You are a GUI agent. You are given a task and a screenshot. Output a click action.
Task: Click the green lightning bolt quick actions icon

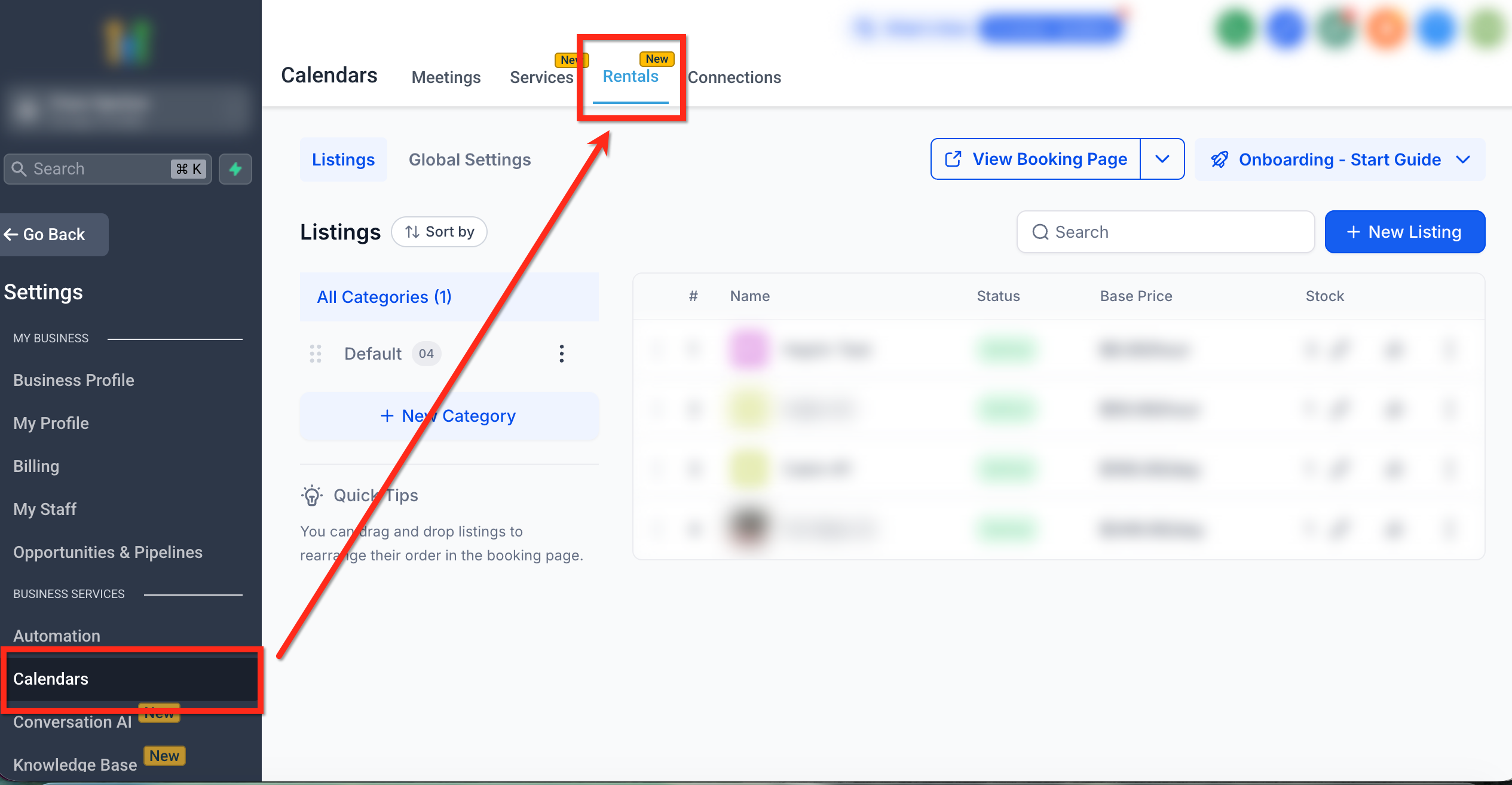coord(235,169)
